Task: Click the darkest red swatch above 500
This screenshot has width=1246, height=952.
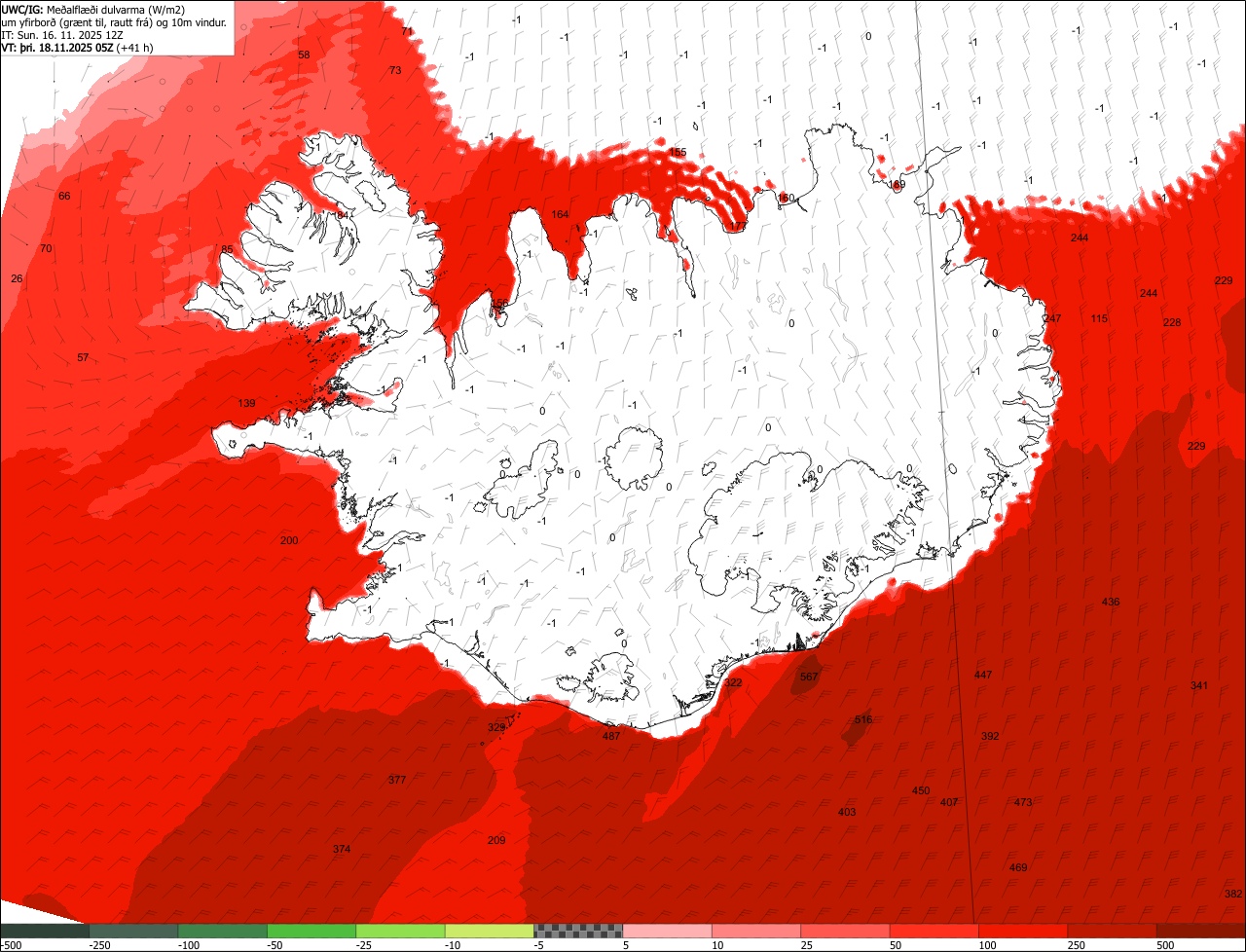Action: pos(1201,931)
